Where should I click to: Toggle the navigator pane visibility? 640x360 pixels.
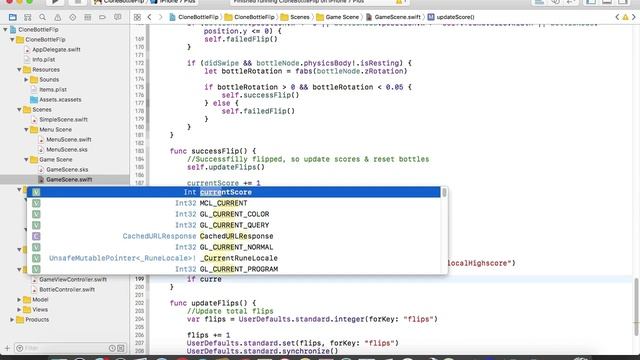pyautogui.click(x=591, y=2)
